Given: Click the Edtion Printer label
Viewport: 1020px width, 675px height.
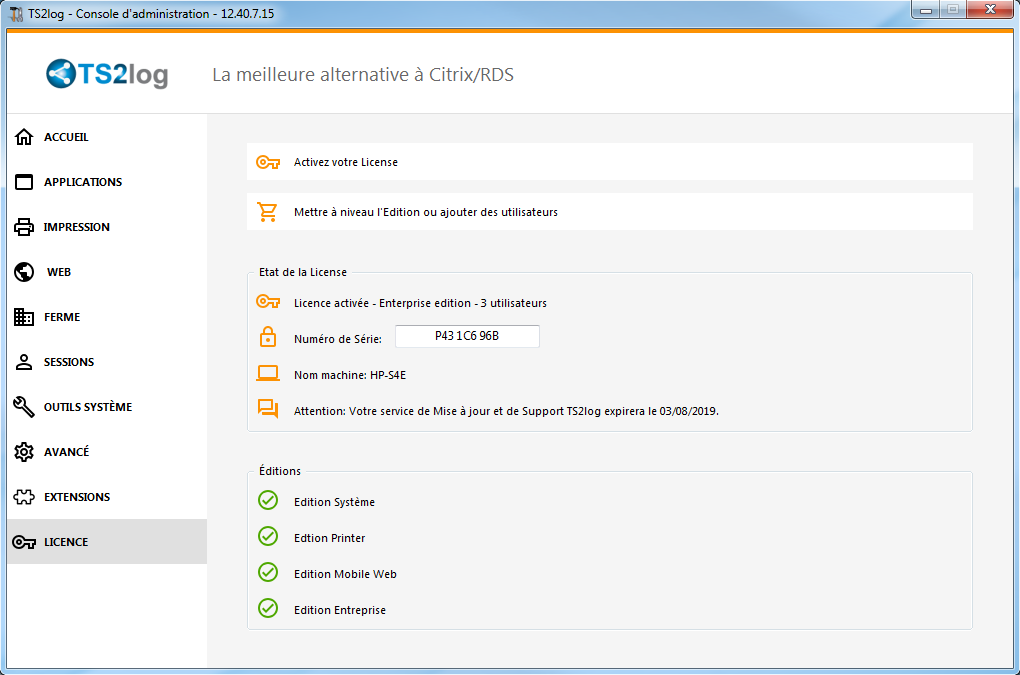Looking at the screenshot, I should pyautogui.click(x=329, y=538).
